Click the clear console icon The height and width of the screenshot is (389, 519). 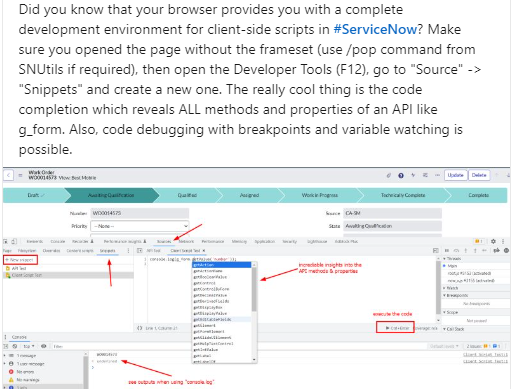coord(14,346)
